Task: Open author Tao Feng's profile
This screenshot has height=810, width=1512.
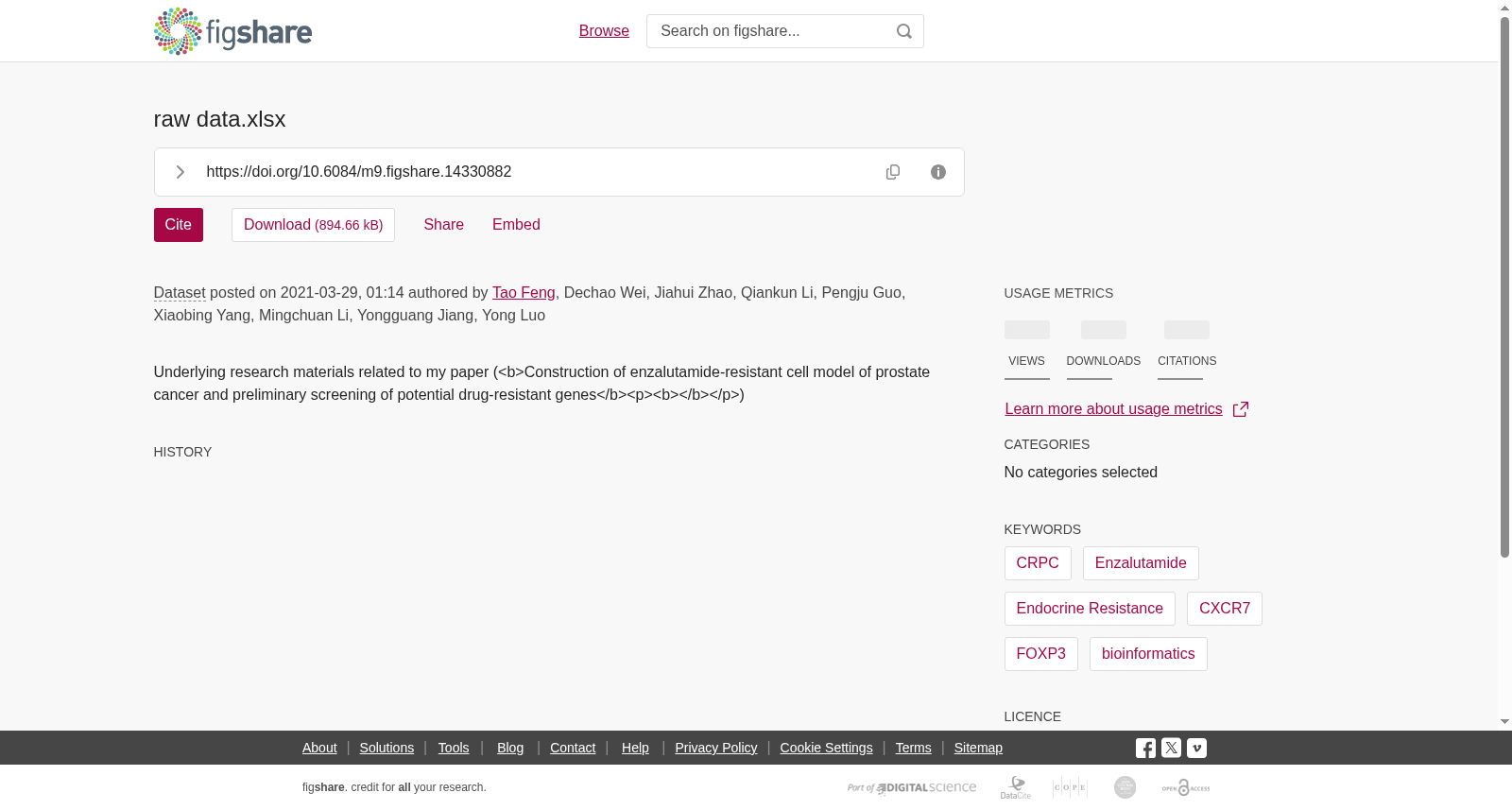Action: pos(524,293)
